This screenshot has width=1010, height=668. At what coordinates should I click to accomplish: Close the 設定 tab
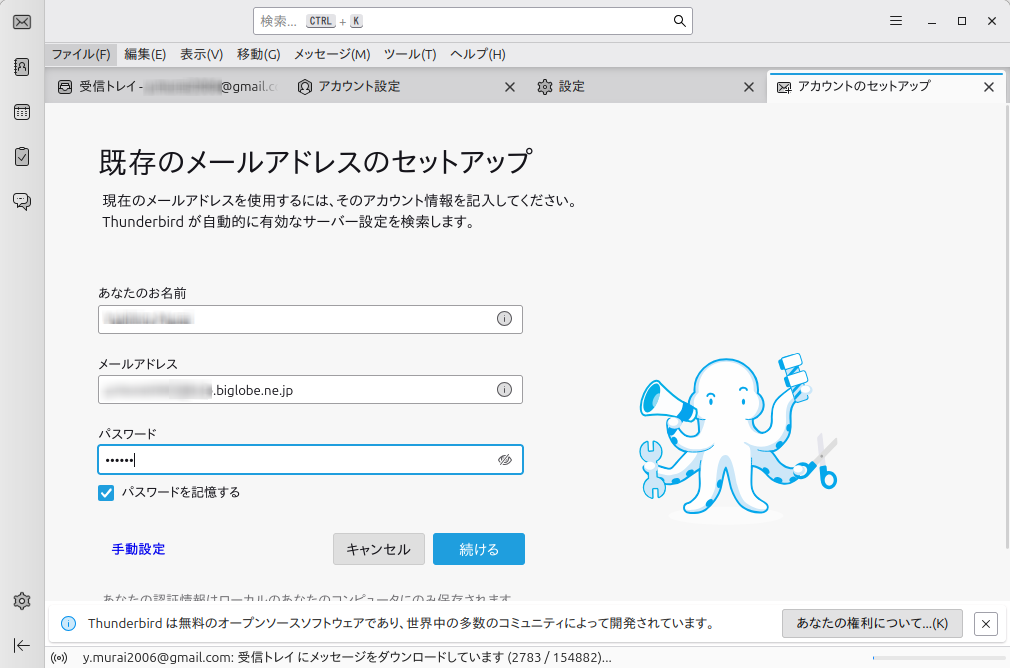tap(748, 87)
